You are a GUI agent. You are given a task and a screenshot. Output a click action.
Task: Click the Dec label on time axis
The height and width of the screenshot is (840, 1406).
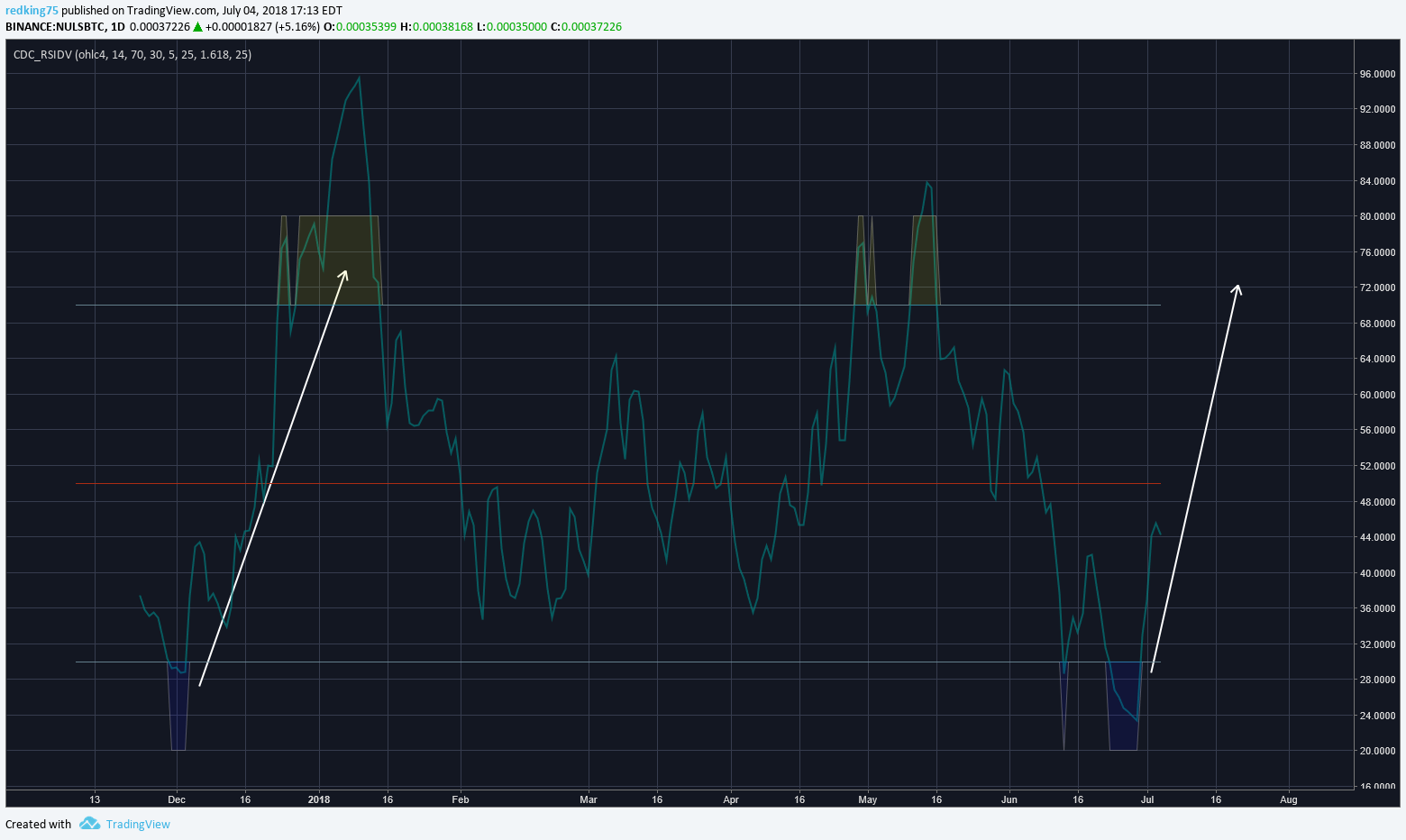177,799
